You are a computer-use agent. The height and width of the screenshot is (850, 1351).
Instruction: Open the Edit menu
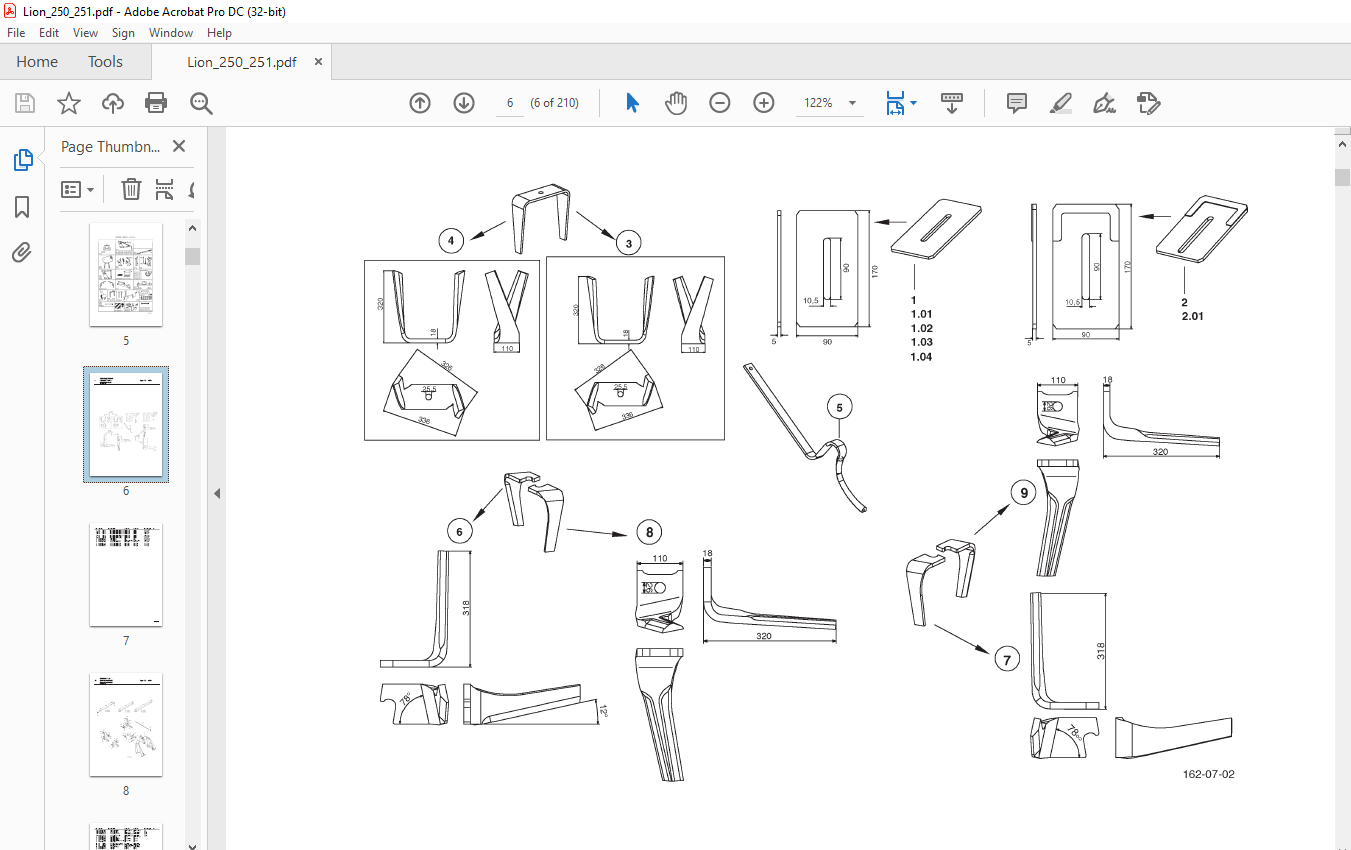49,33
